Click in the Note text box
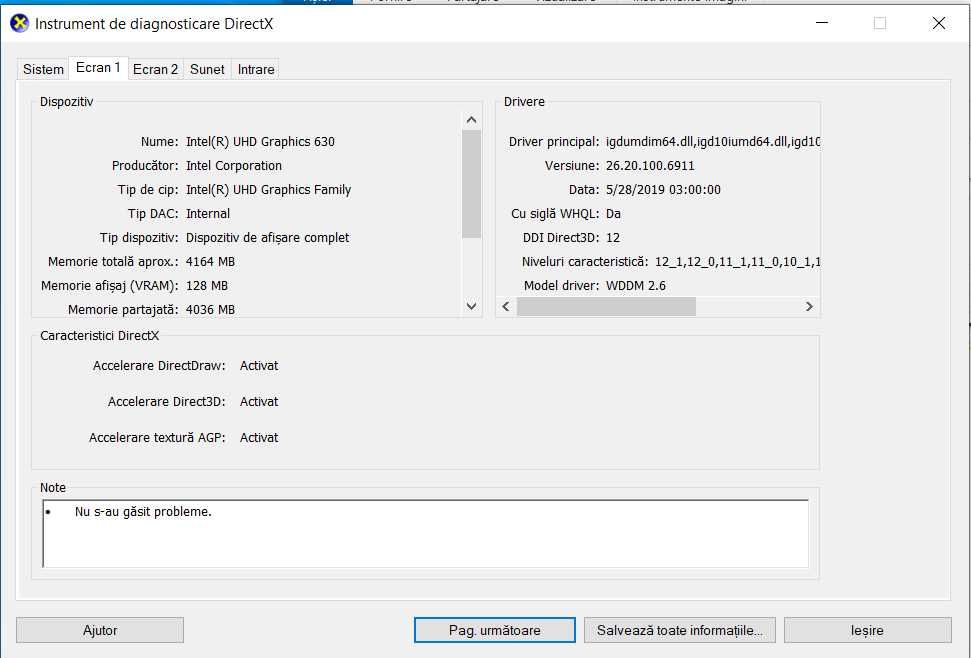 pyautogui.click(x=425, y=534)
